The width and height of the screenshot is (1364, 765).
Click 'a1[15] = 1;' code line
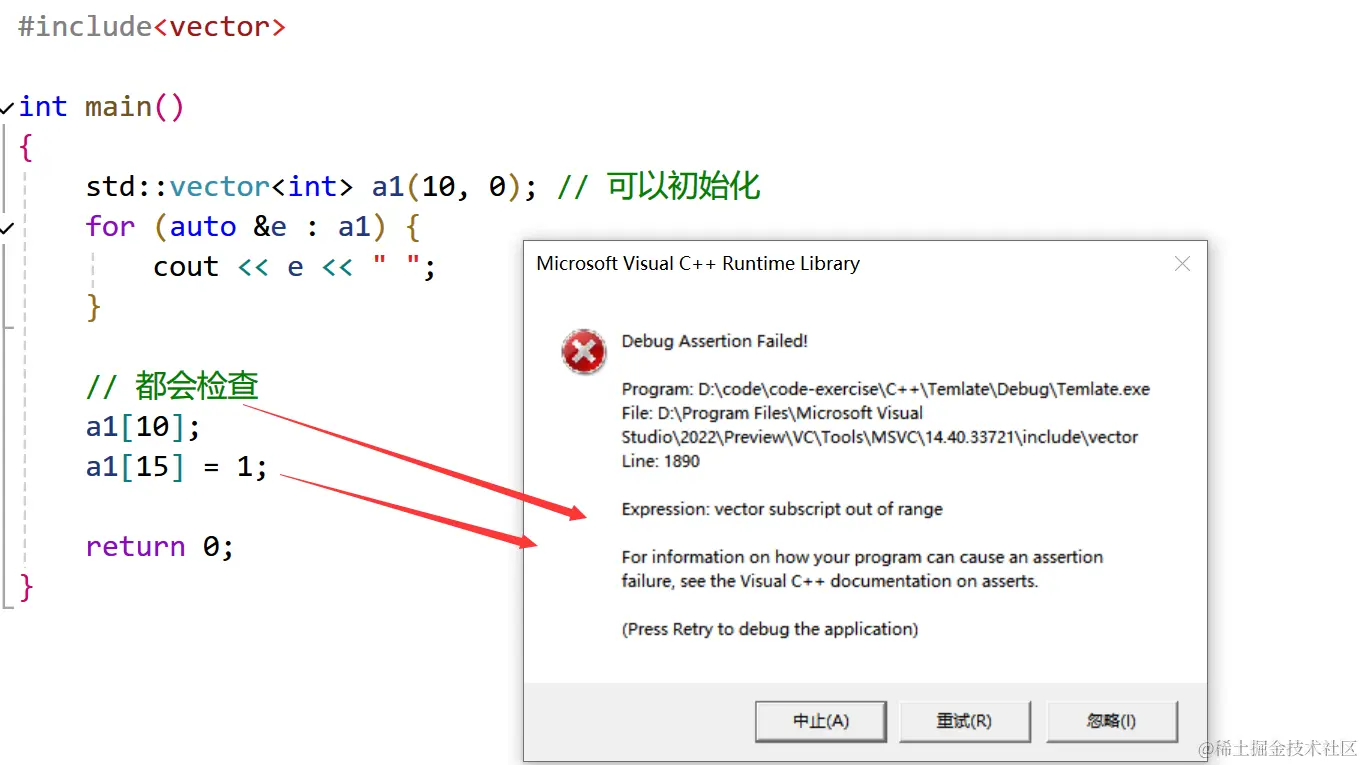[177, 467]
